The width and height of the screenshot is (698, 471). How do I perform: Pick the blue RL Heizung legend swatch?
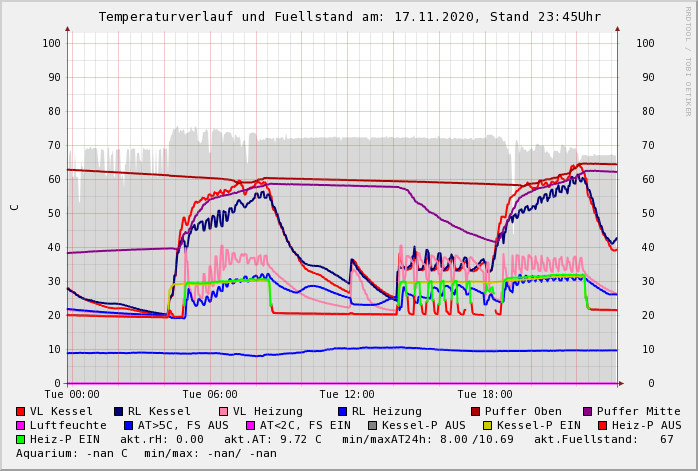point(342,411)
